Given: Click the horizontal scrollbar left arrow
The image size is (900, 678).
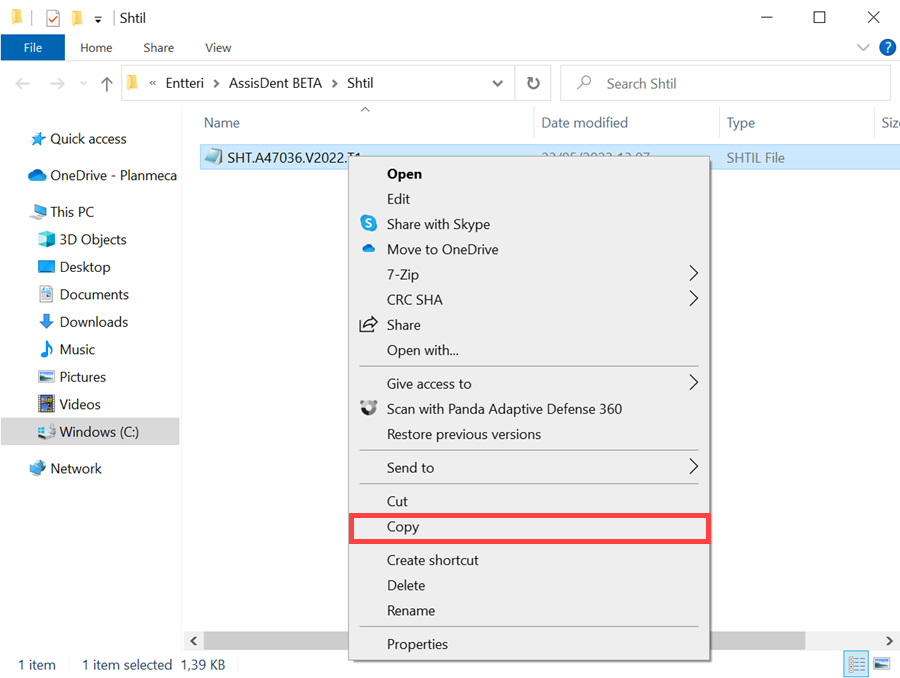Looking at the screenshot, I should 194,641.
